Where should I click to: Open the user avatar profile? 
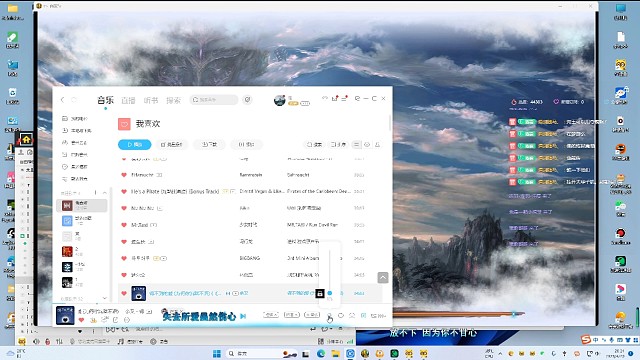click(280, 100)
